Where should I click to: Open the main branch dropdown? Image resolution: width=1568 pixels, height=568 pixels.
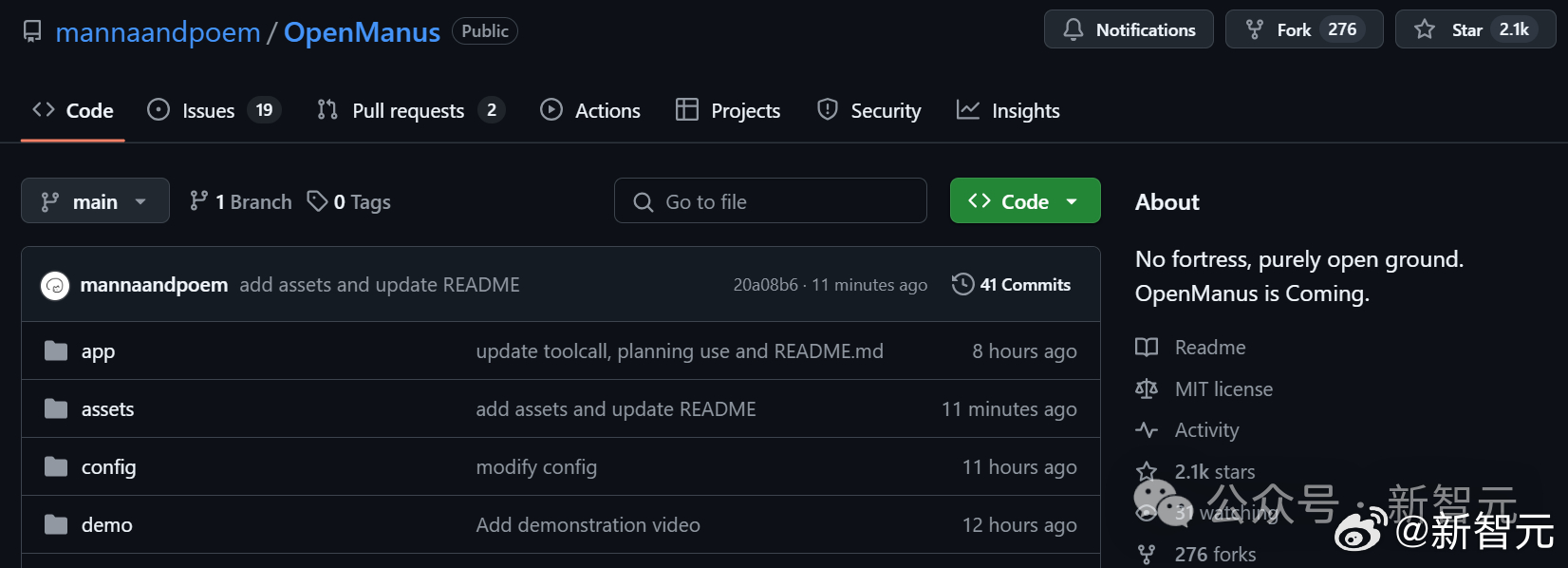click(x=95, y=201)
